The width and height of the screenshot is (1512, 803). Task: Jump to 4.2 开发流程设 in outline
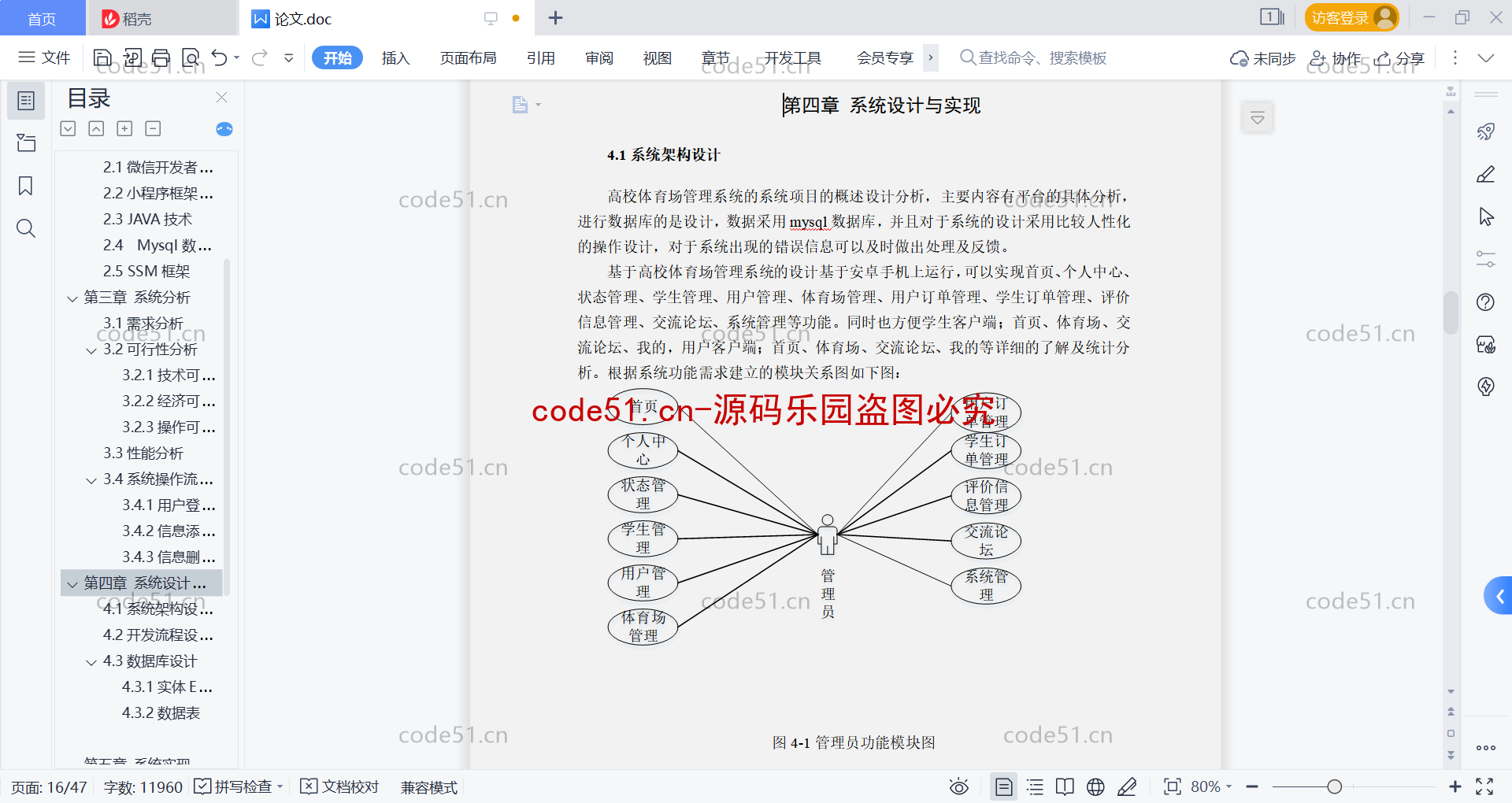157,635
